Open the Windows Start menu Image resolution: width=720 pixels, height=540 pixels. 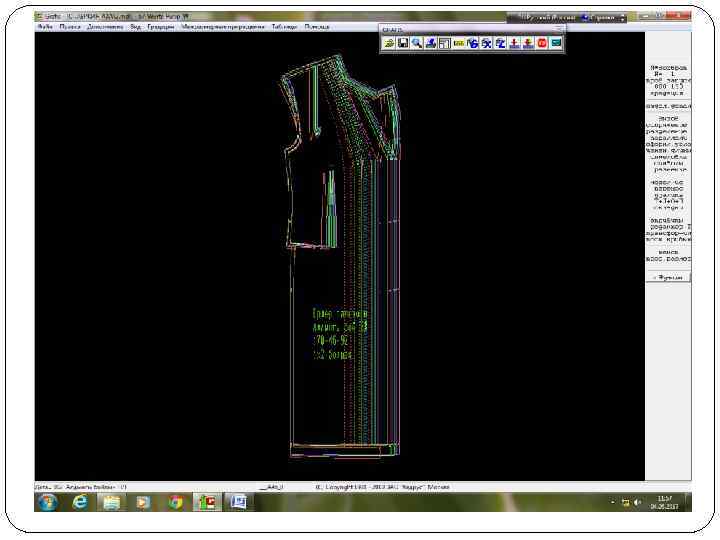click(x=48, y=502)
